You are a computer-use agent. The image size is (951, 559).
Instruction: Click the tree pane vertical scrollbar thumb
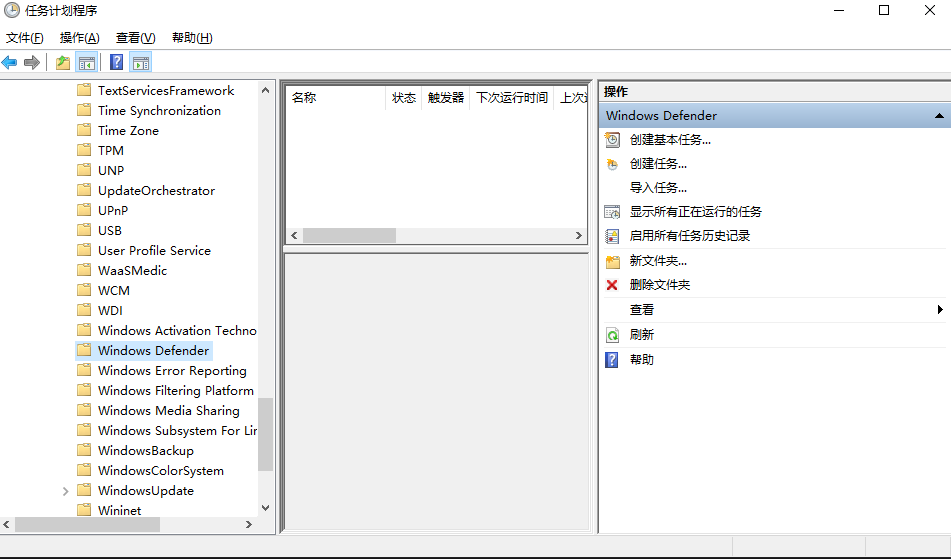coord(265,434)
